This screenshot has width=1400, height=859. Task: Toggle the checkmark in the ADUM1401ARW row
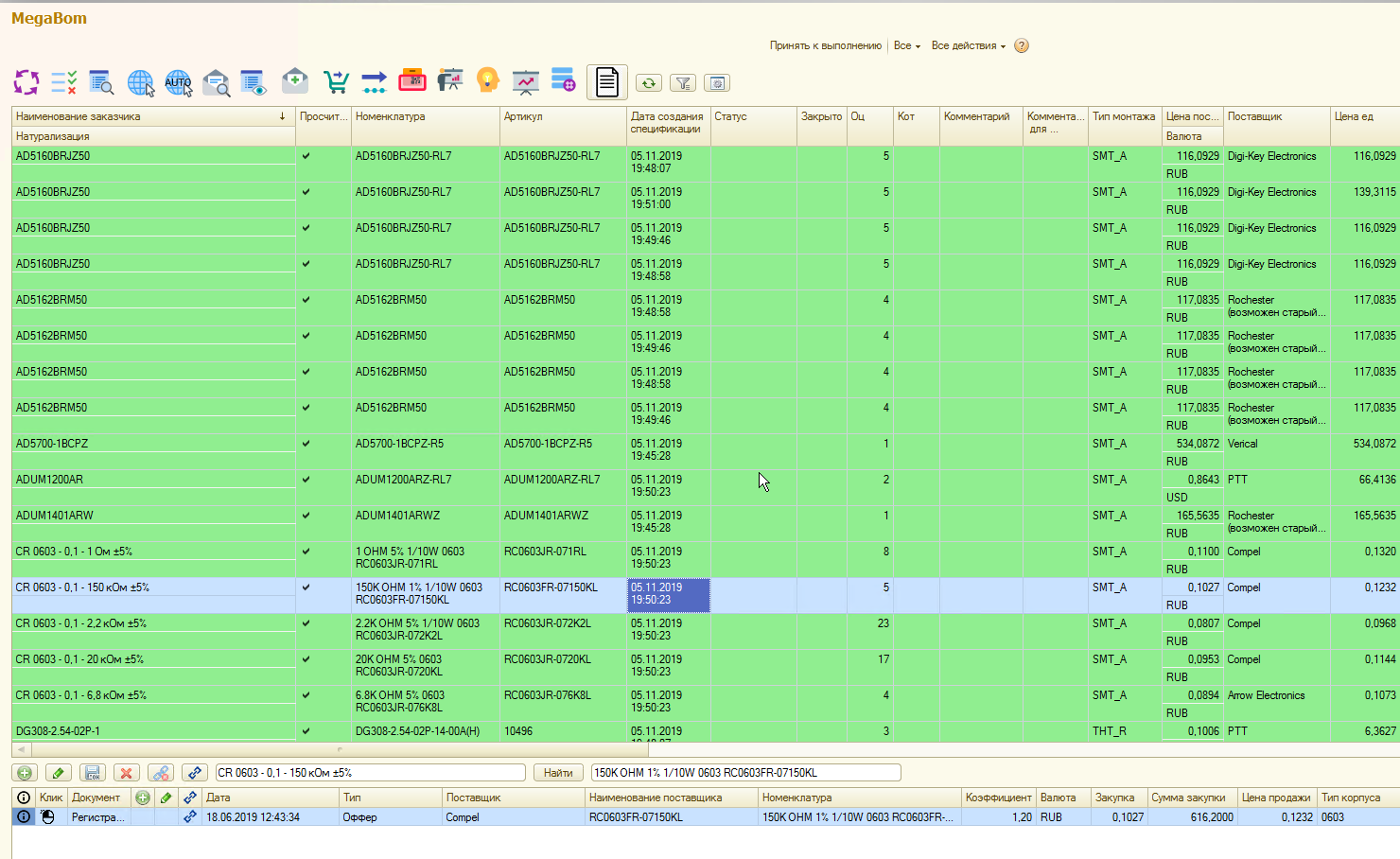point(306,516)
